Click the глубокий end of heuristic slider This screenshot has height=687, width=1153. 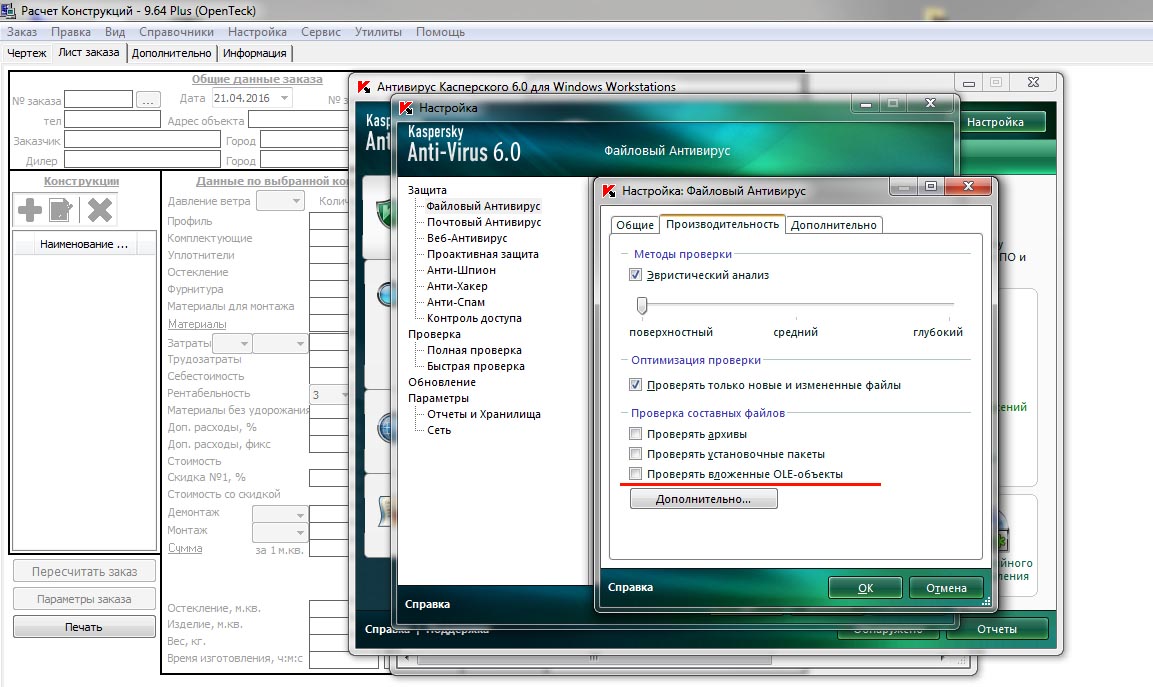949,304
